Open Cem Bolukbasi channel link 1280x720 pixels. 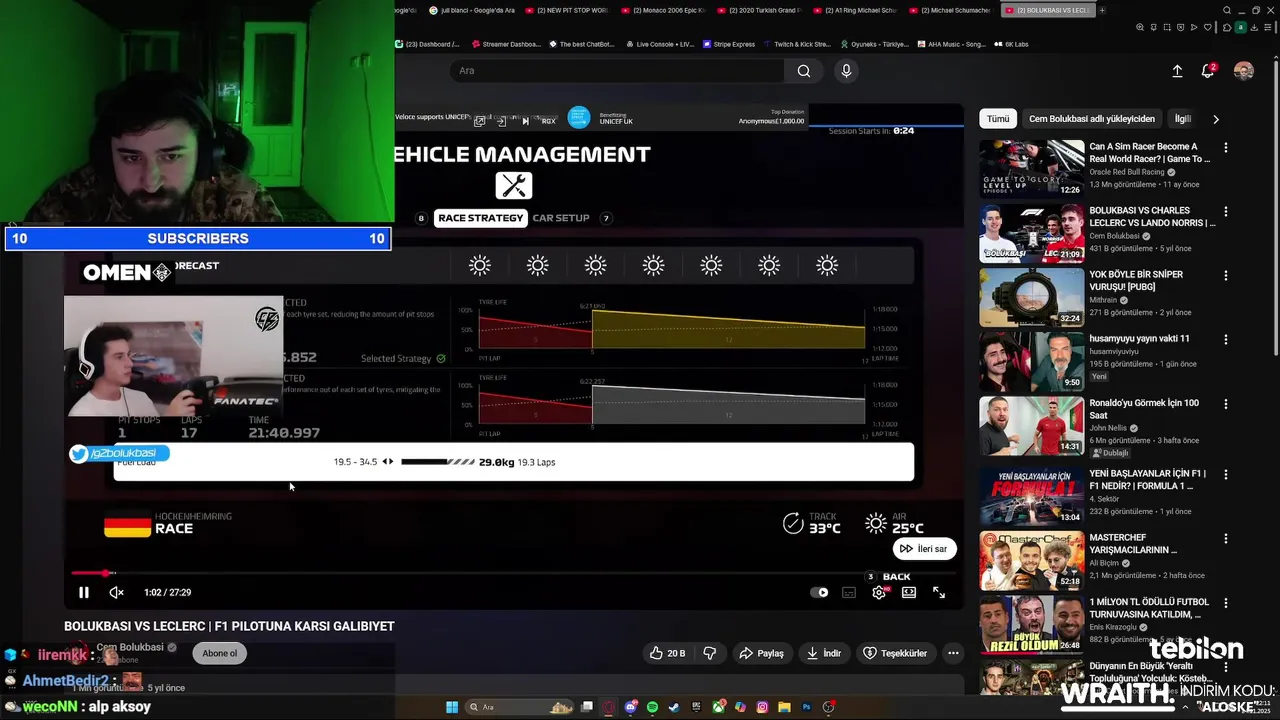(x=130, y=647)
